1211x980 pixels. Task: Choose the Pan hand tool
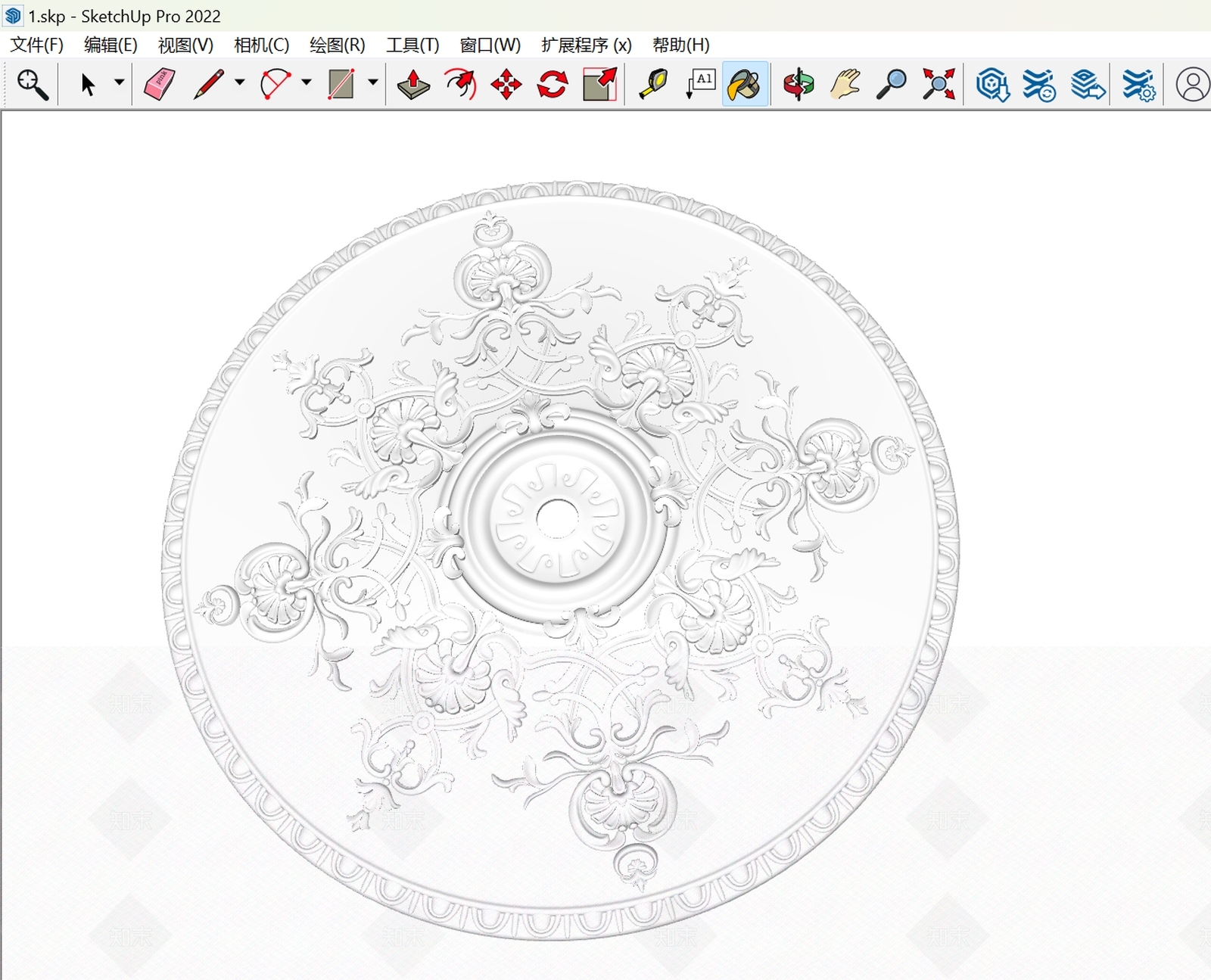tap(845, 84)
